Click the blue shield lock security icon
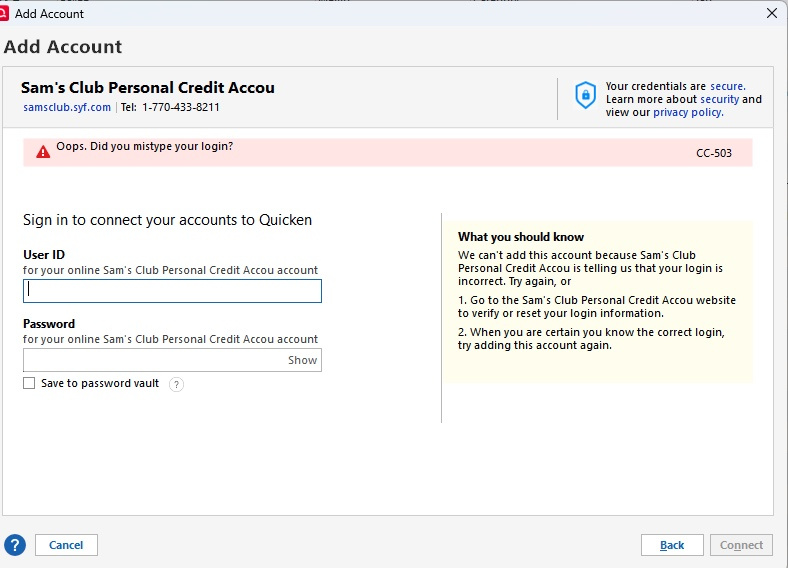 point(585,95)
